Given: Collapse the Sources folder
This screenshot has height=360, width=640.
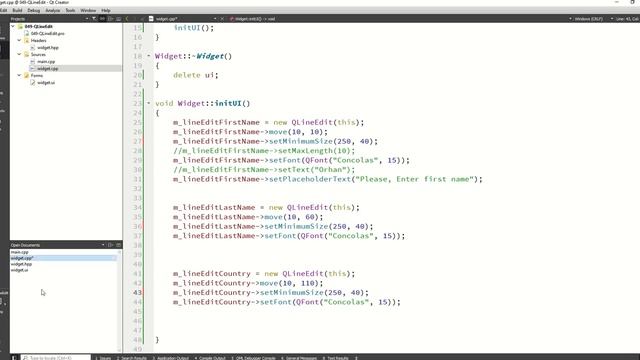Looking at the screenshot, I should pyautogui.click(x=19, y=54).
